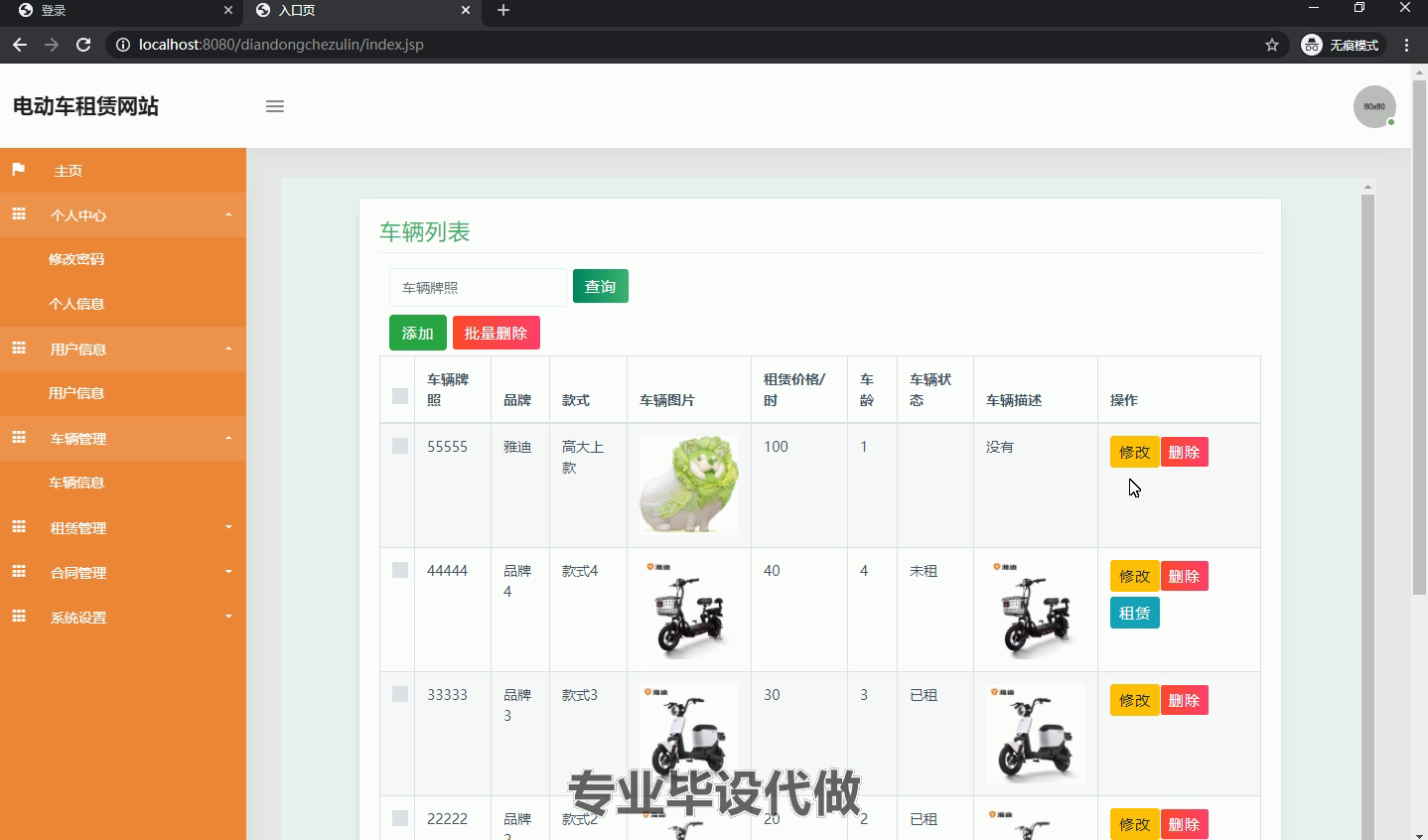The width and height of the screenshot is (1428, 840).
Task: Open a new browser tab
Action: (x=503, y=10)
